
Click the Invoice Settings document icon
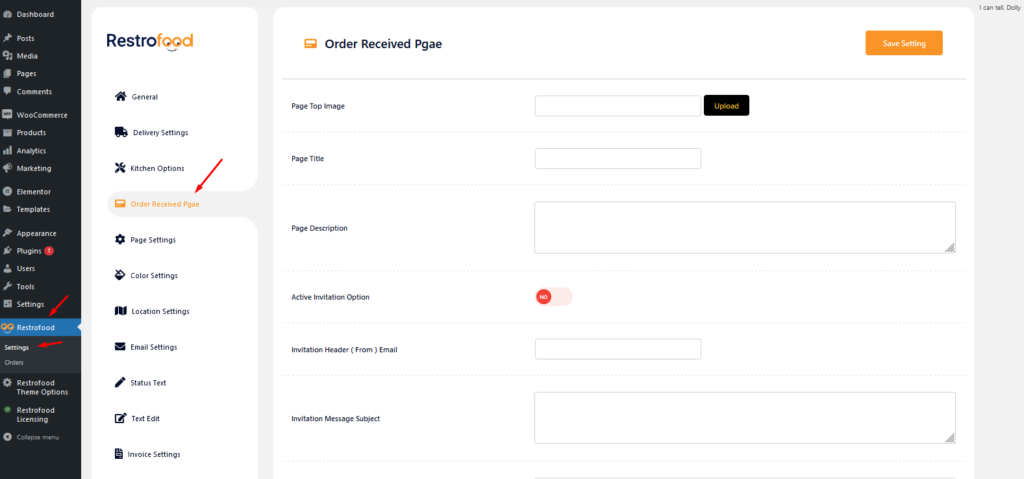click(120, 454)
